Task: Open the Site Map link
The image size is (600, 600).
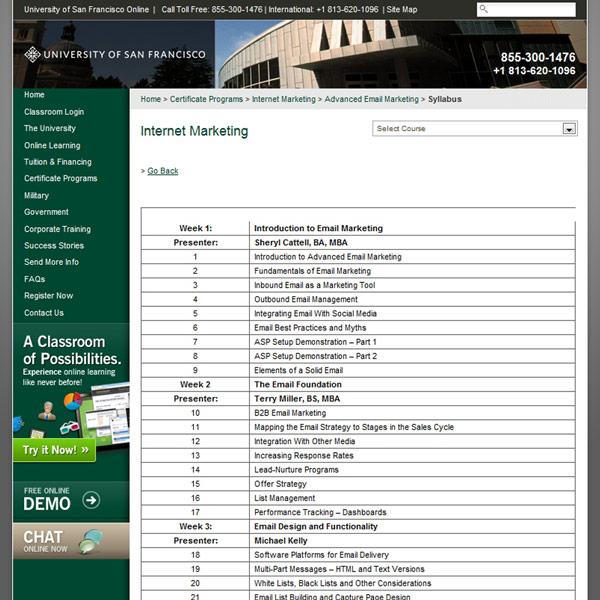Action: click(402, 9)
